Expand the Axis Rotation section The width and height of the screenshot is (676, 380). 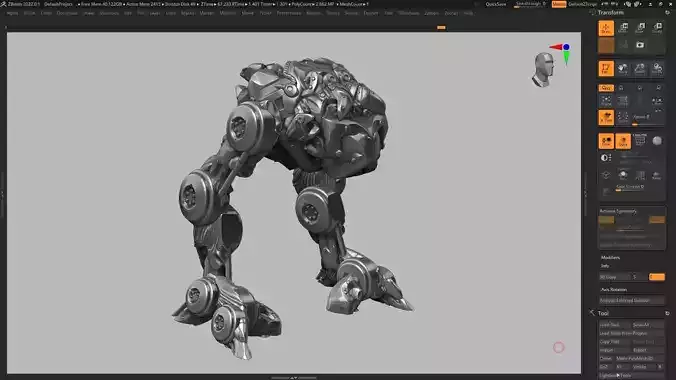(614, 289)
